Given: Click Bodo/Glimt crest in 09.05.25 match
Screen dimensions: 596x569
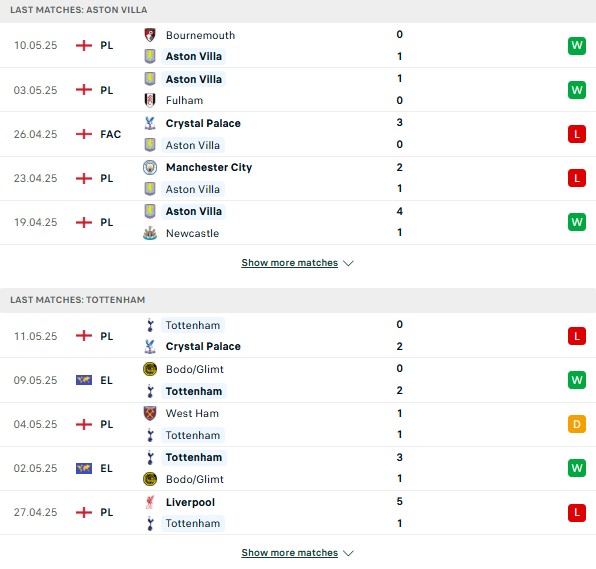Looking at the screenshot, I should point(150,369).
